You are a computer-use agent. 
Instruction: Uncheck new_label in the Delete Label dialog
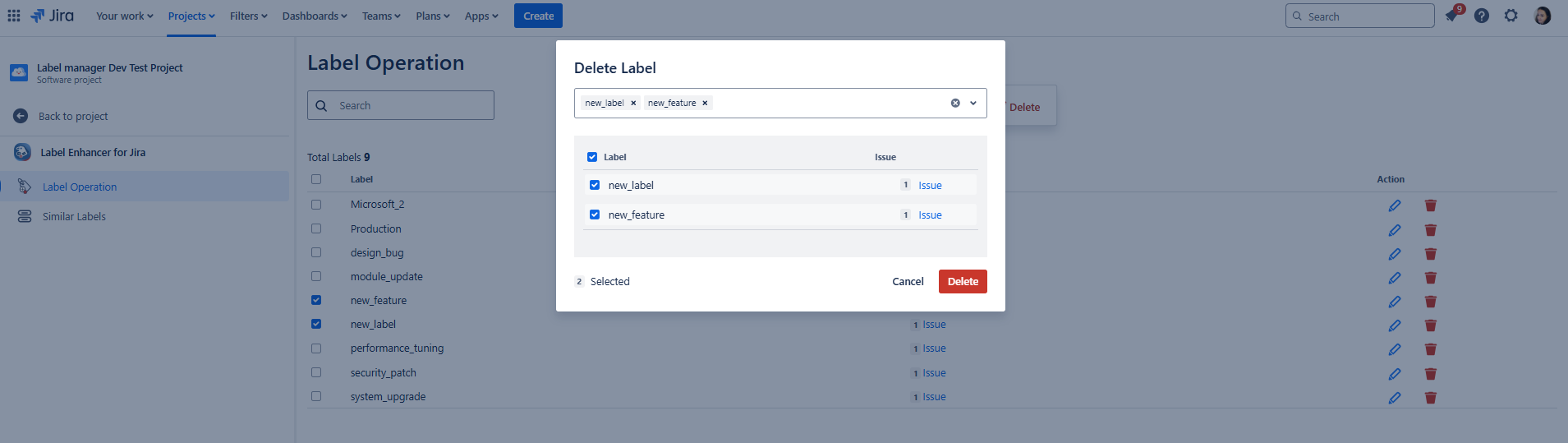tap(595, 185)
